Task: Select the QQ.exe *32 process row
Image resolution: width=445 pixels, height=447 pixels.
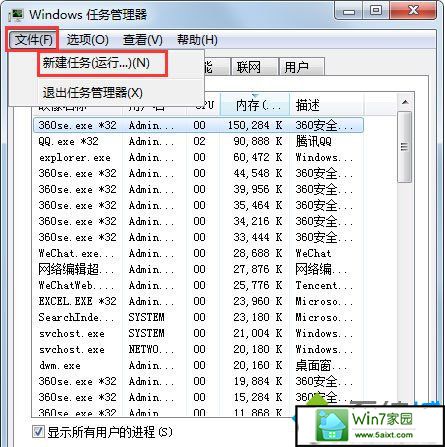Action: point(198,141)
